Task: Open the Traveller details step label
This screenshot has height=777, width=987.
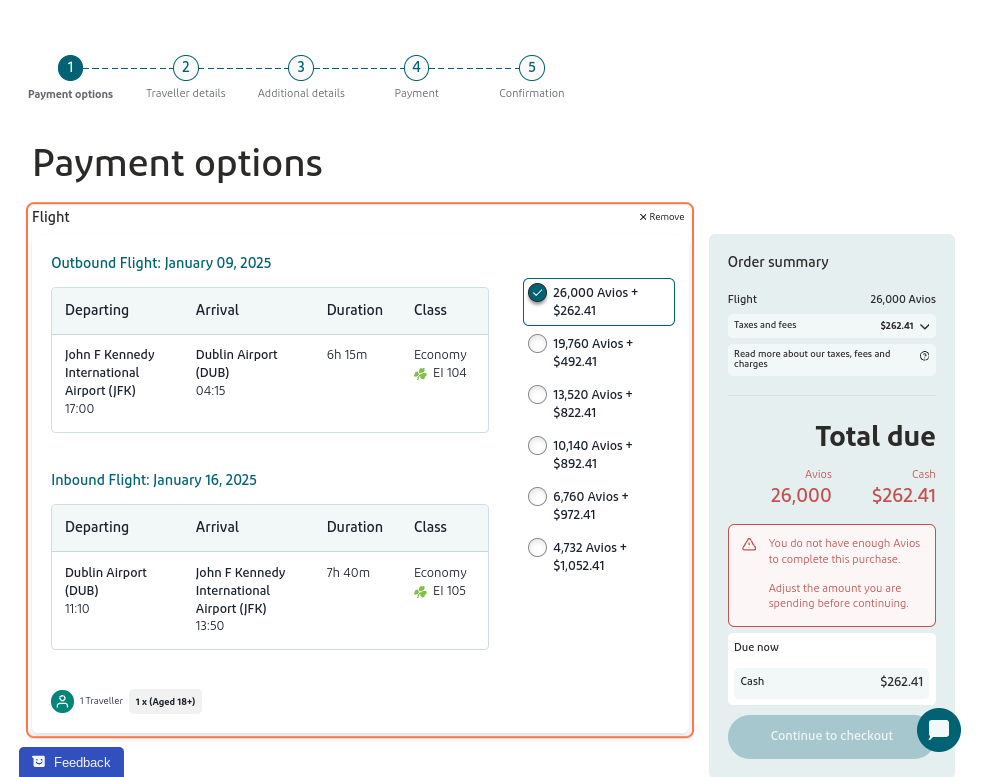Action: tap(186, 93)
